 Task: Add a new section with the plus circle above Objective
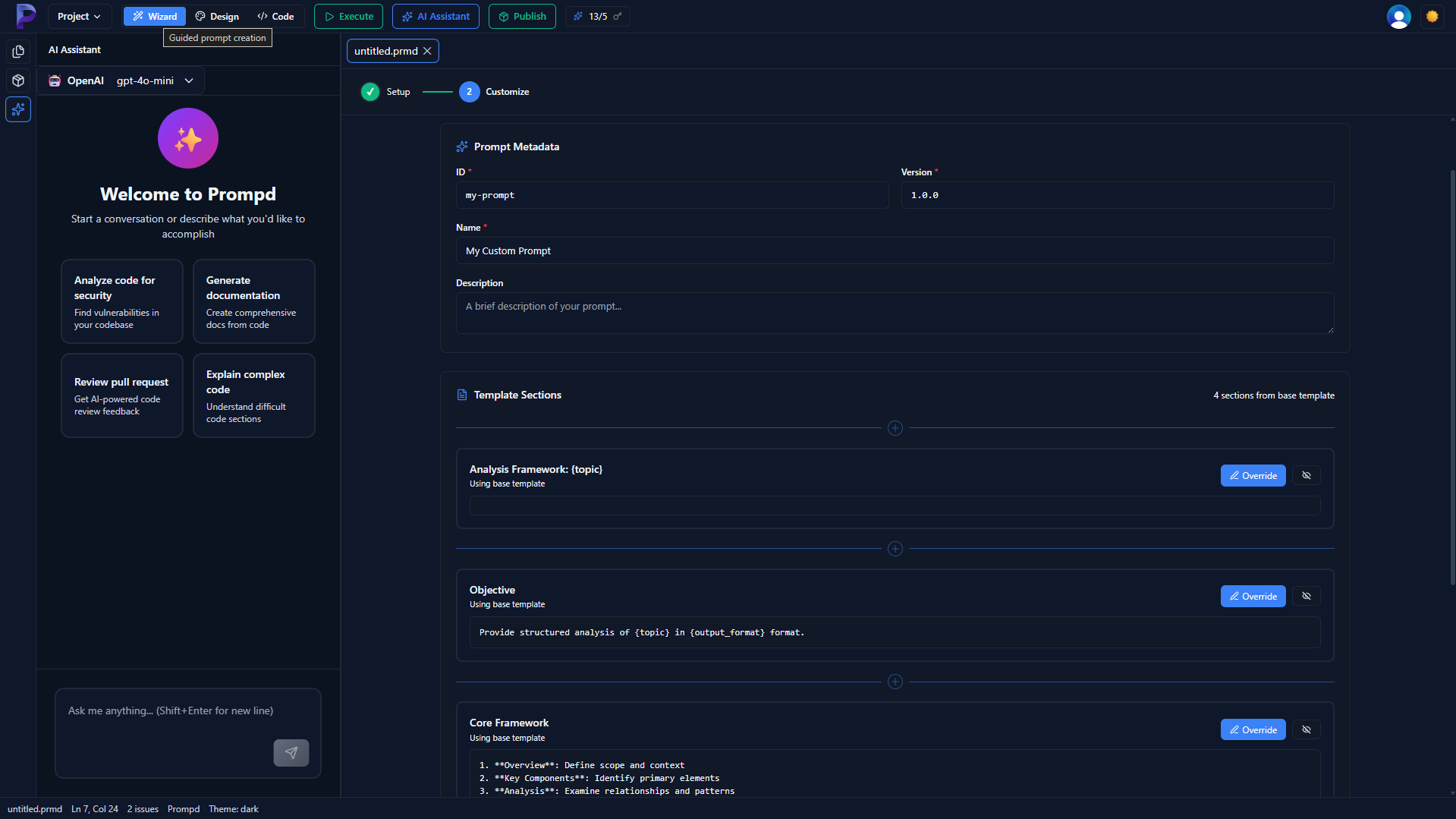pyautogui.click(x=895, y=549)
